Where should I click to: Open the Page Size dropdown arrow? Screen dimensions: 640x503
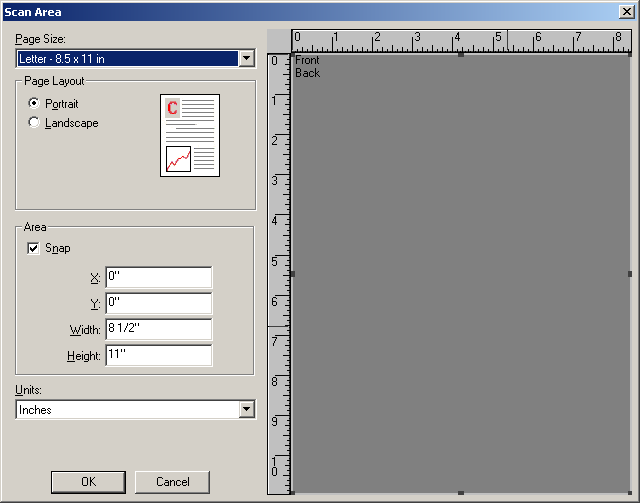[x=247, y=58]
